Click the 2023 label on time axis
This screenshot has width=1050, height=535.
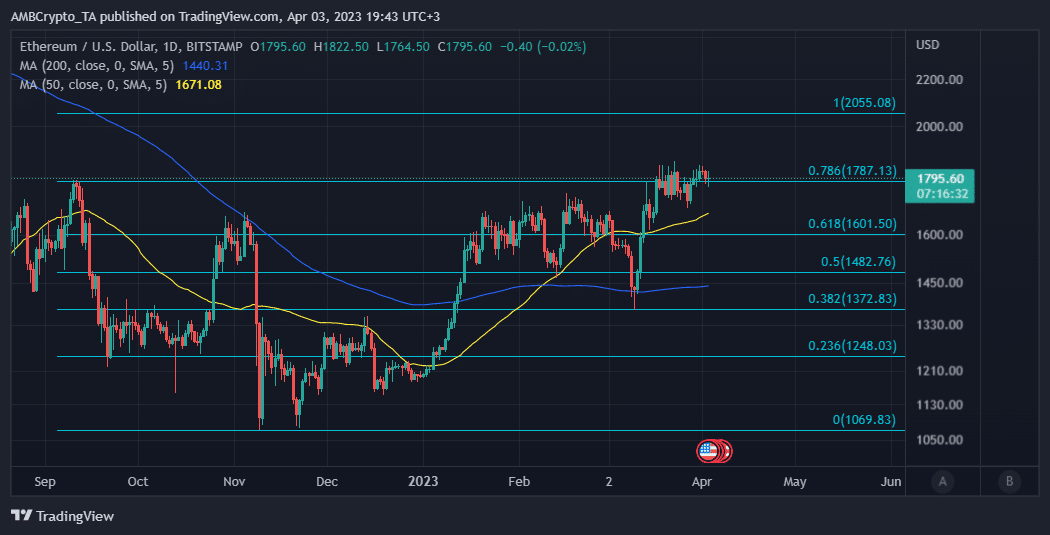(422, 482)
